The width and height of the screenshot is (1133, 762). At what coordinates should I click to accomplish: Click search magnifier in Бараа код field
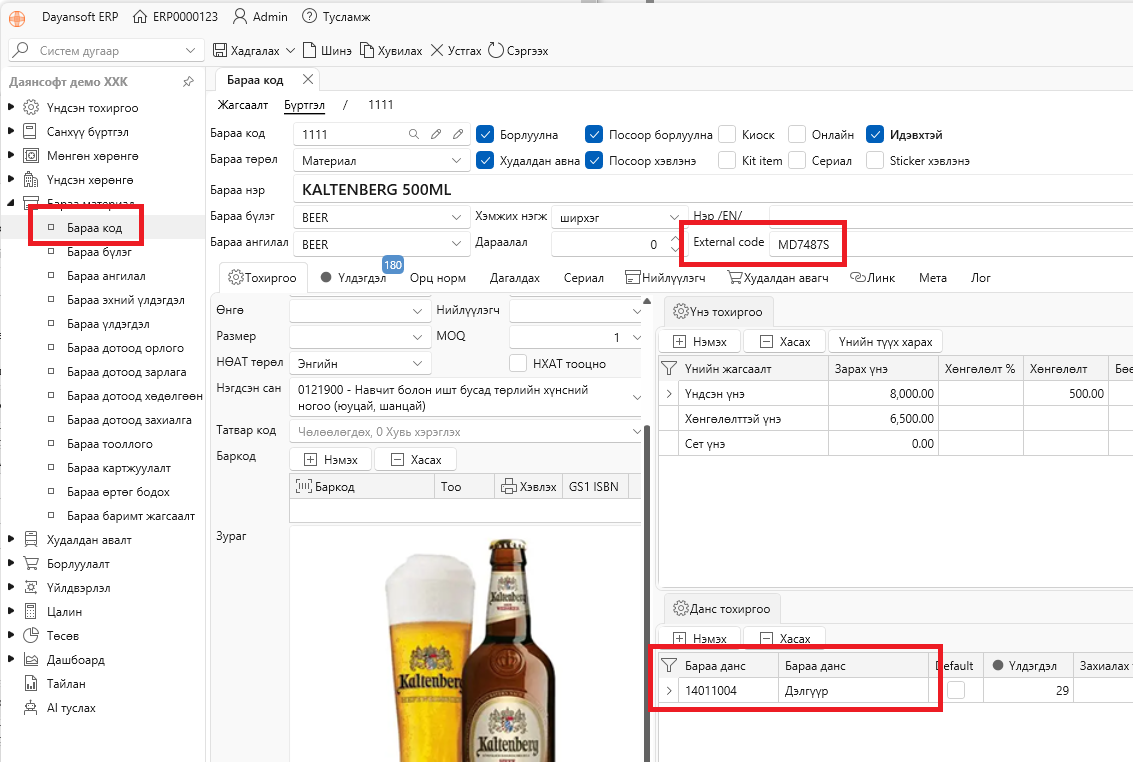coord(413,134)
